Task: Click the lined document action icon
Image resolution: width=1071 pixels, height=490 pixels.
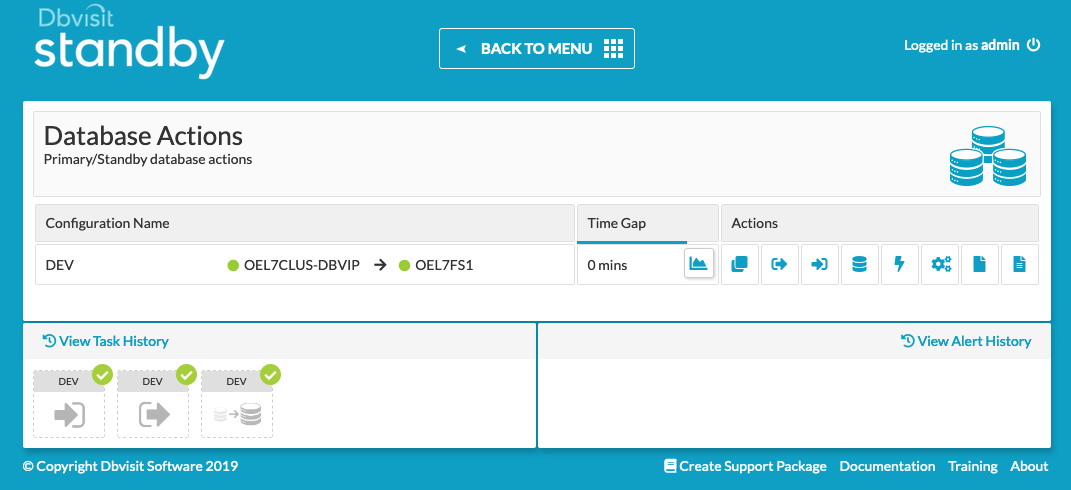Action: point(1020,264)
